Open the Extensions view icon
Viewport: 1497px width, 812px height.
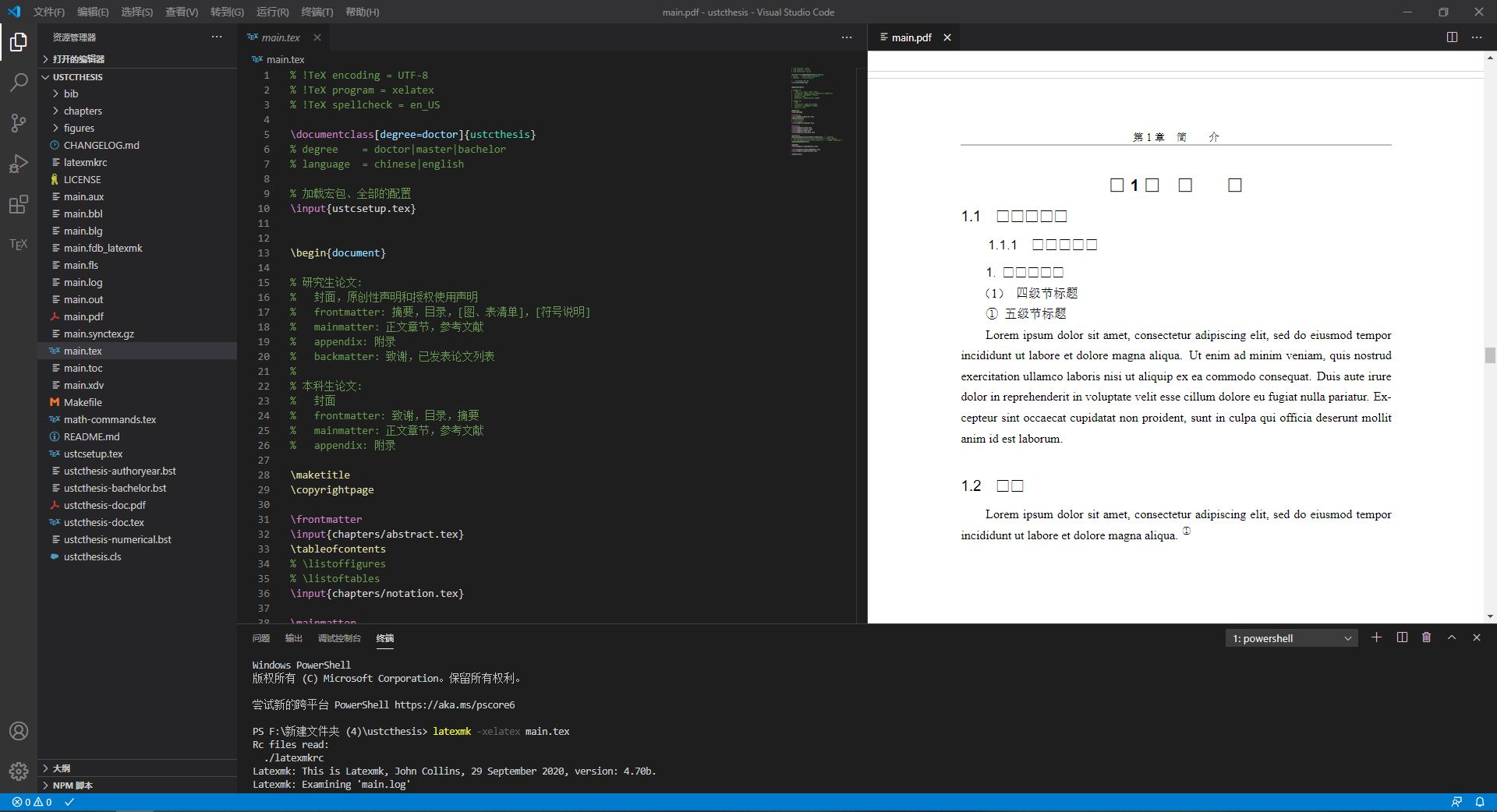(18, 204)
